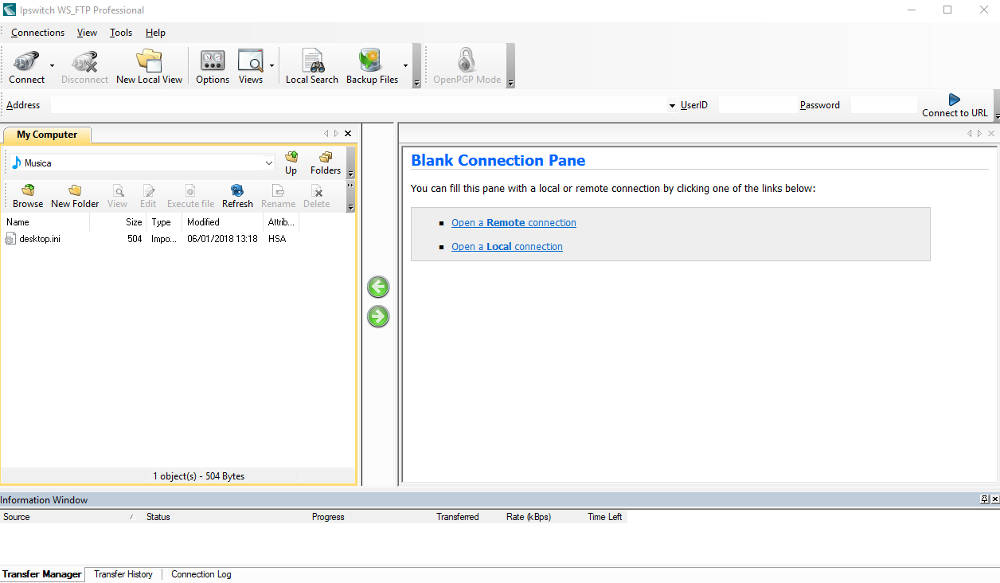Show the Folders tree icon

(x=325, y=163)
